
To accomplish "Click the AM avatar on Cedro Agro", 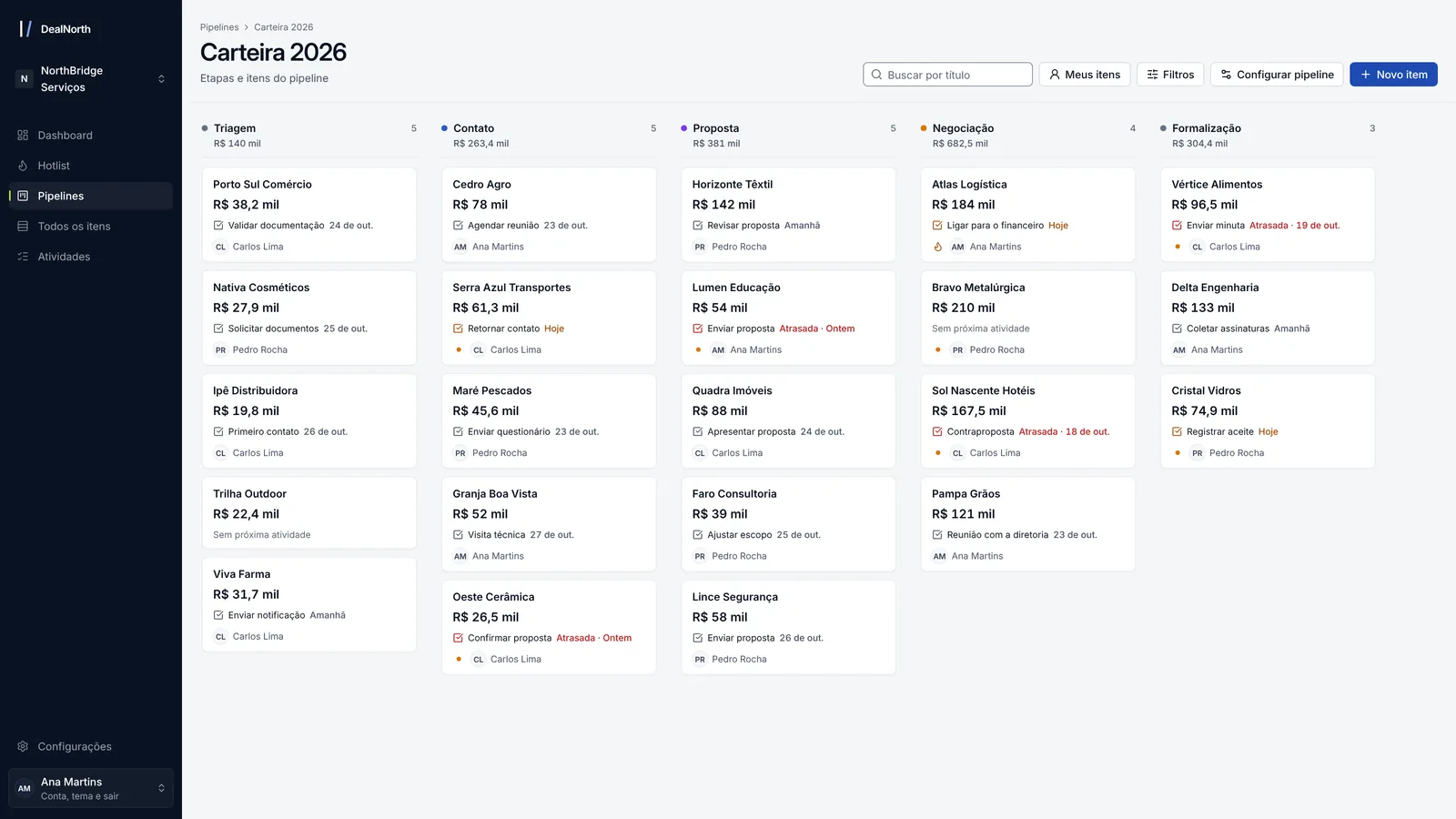I will point(460,247).
